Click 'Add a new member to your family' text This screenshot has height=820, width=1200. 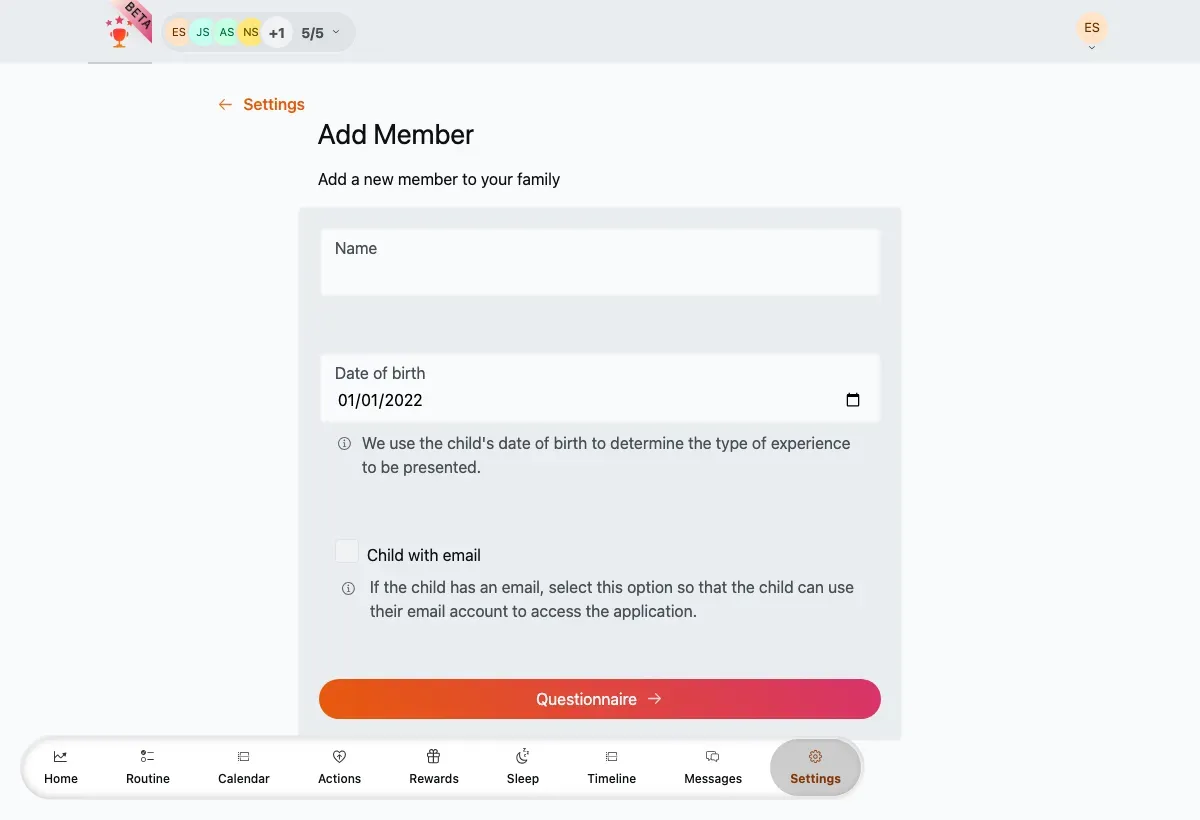pyautogui.click(x=439, y=180)
